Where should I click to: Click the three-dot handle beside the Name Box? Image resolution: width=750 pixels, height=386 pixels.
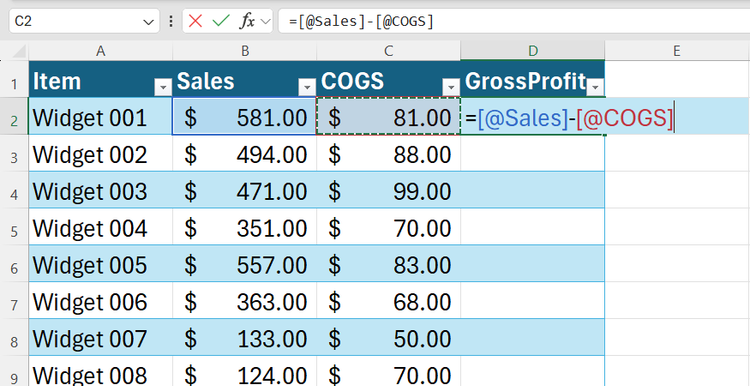[171, 21]
